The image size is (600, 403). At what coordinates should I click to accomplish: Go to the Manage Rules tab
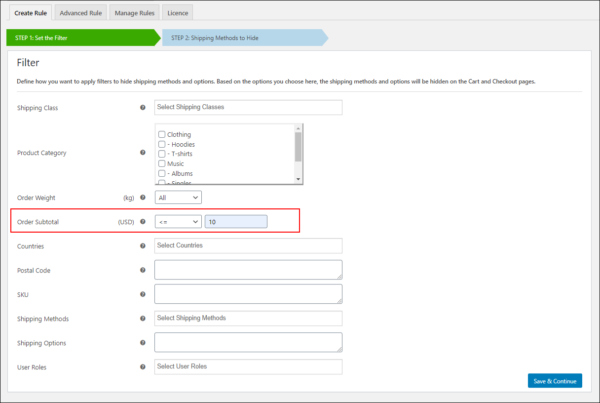pyautogui.click(x=134, y=13)
